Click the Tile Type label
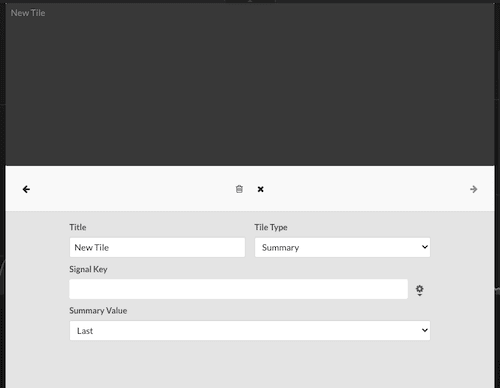 (x=271, y=227)
